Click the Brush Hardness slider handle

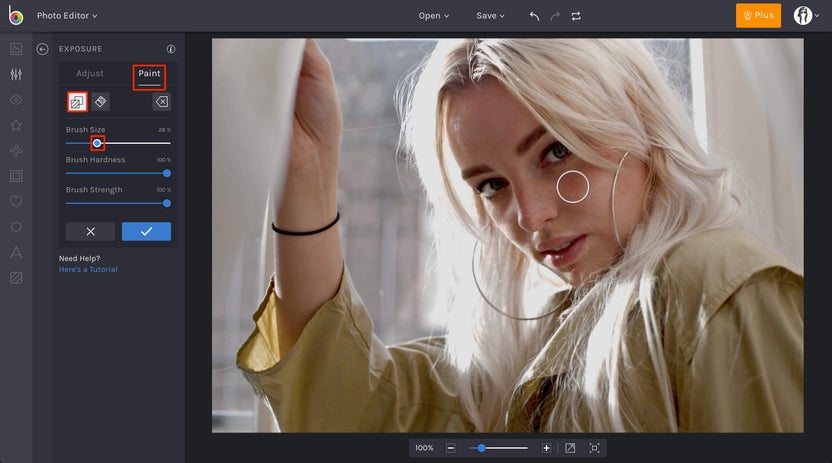click(166, 173)
